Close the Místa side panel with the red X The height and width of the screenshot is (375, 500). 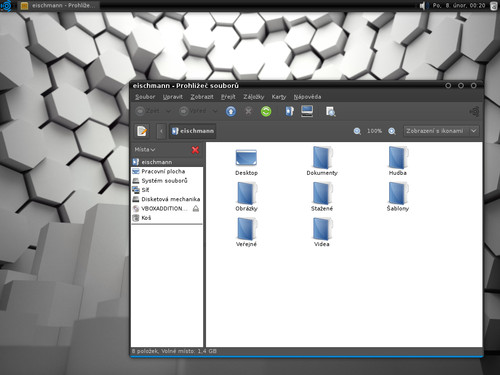pyautogui.click(x=195, y=150)
